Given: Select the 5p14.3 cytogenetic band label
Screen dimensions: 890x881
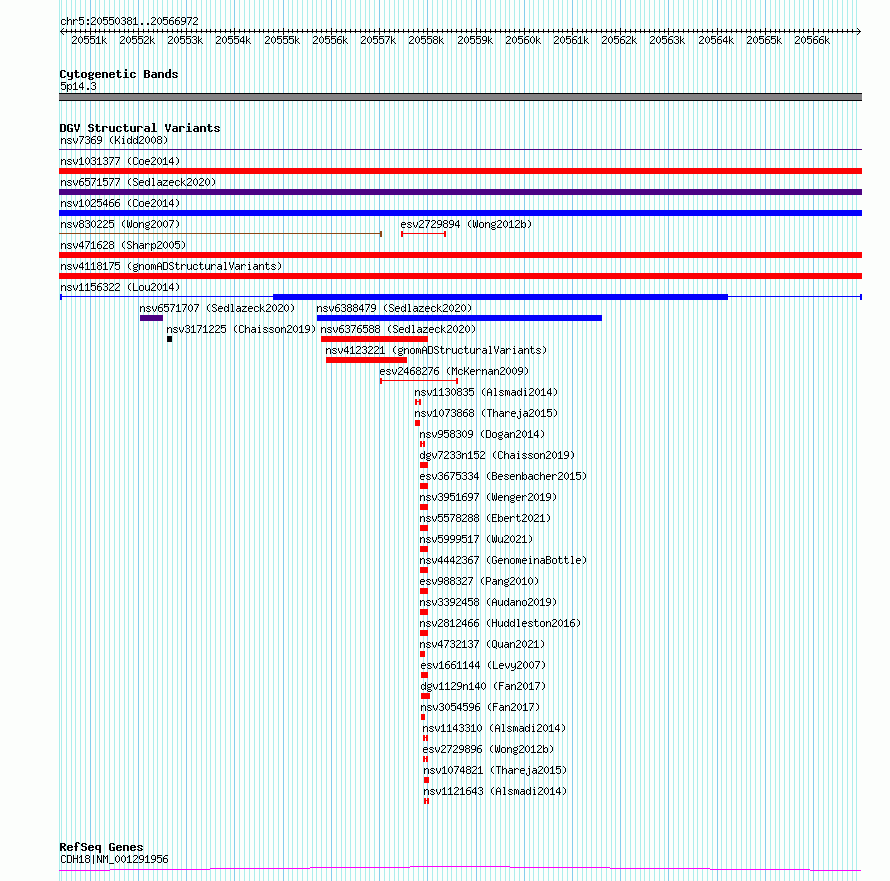Looking at the screenshot, I should pos(78,86).
